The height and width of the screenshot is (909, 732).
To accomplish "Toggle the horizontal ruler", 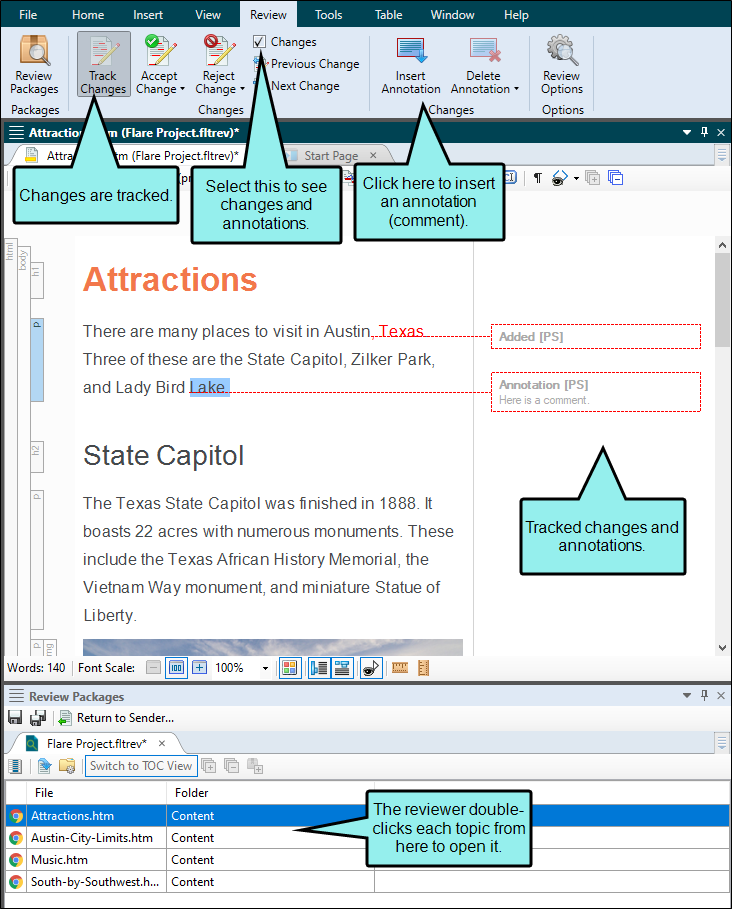I will click(400, 668).
